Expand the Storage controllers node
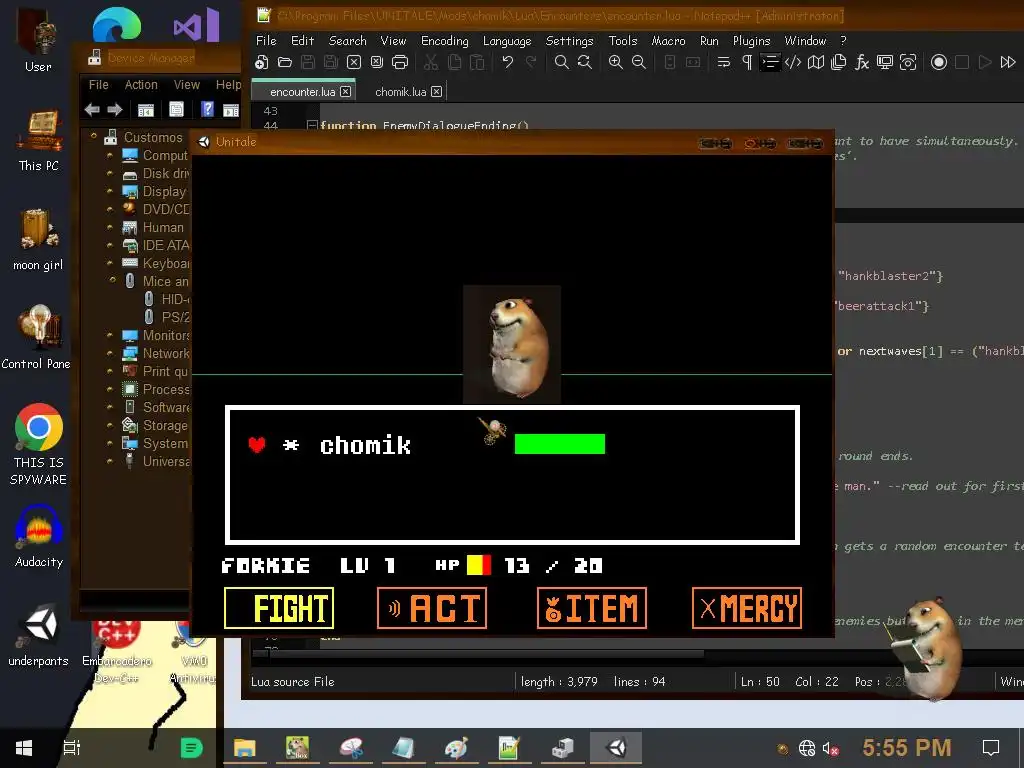This screenshot has height=768, width=1024. click(x=110, y=425)
